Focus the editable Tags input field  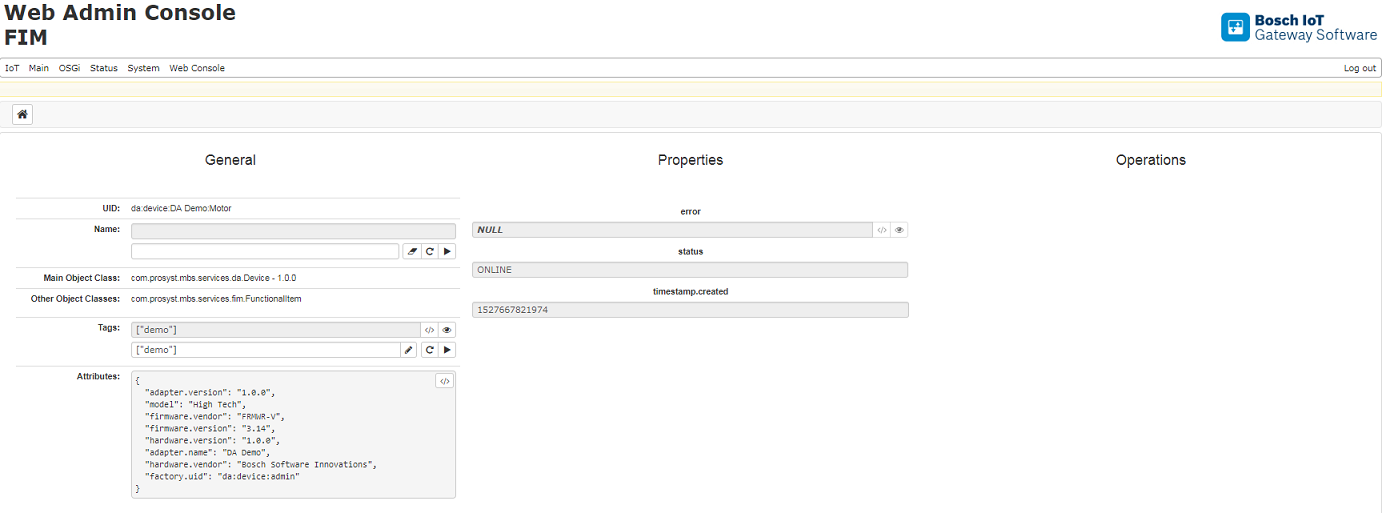(266, 350)
